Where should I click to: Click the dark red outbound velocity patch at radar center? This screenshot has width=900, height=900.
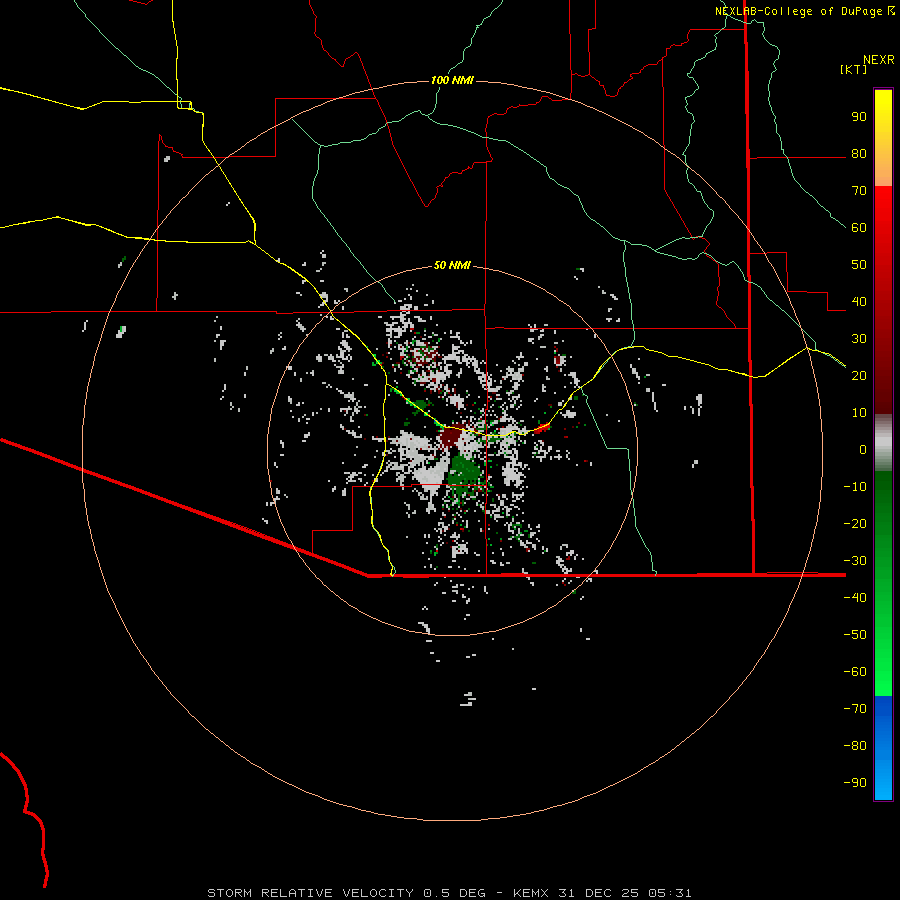(451, 437)
